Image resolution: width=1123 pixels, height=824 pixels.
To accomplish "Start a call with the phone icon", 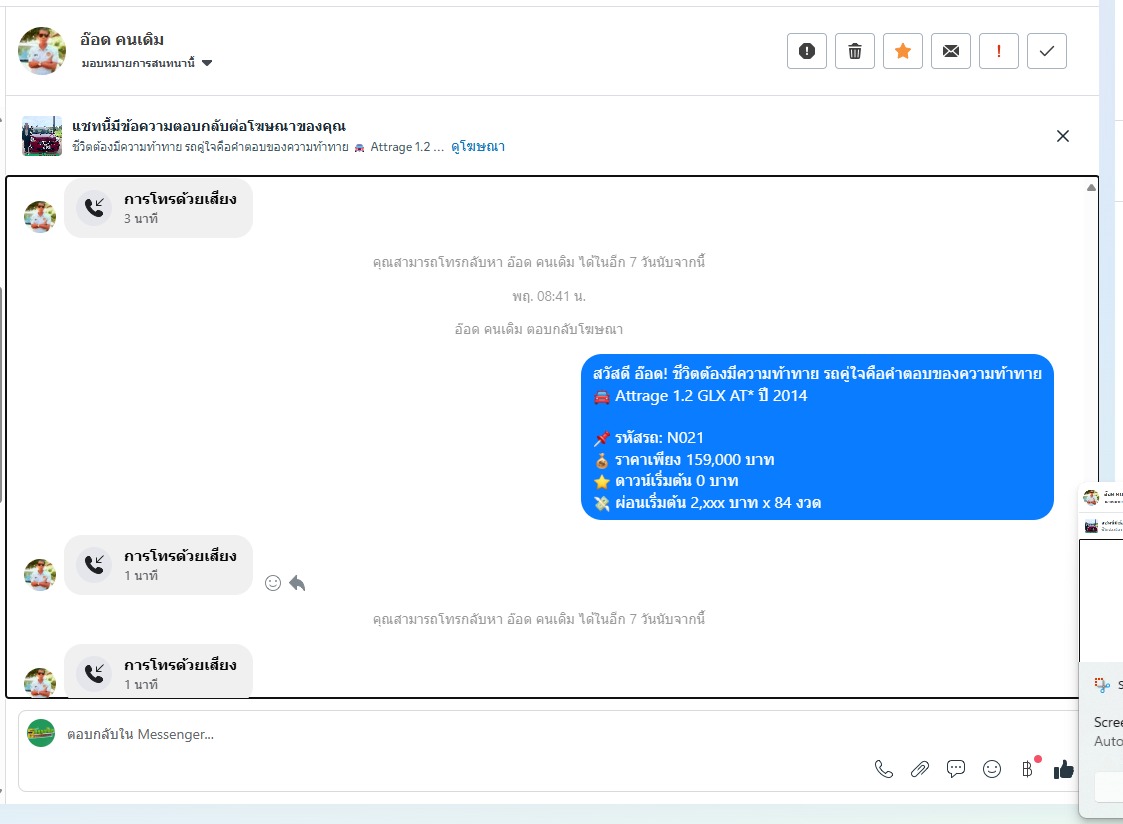I will (884, 769).
